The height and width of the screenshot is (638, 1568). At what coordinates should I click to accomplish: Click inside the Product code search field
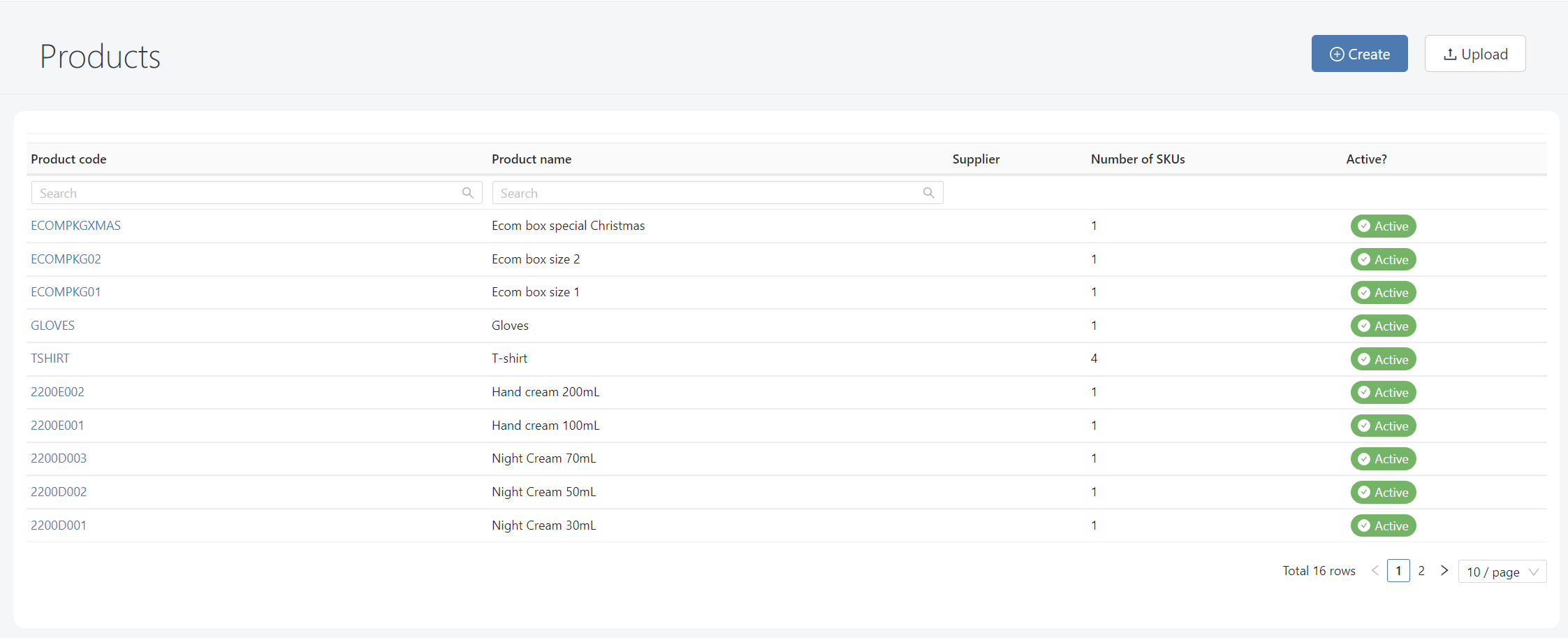[x=210, y=192]
